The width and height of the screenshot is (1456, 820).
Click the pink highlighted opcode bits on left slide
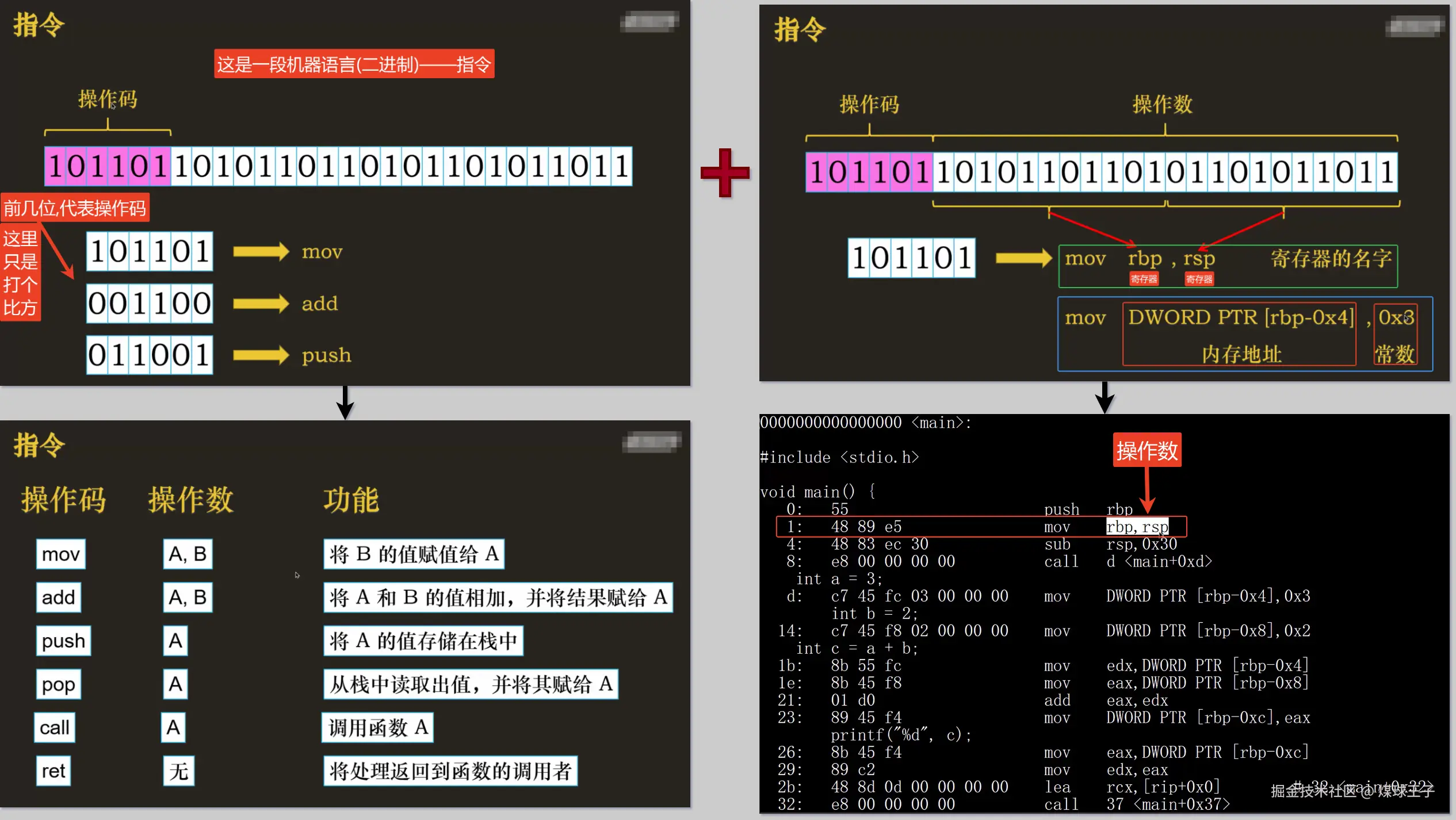108,167
